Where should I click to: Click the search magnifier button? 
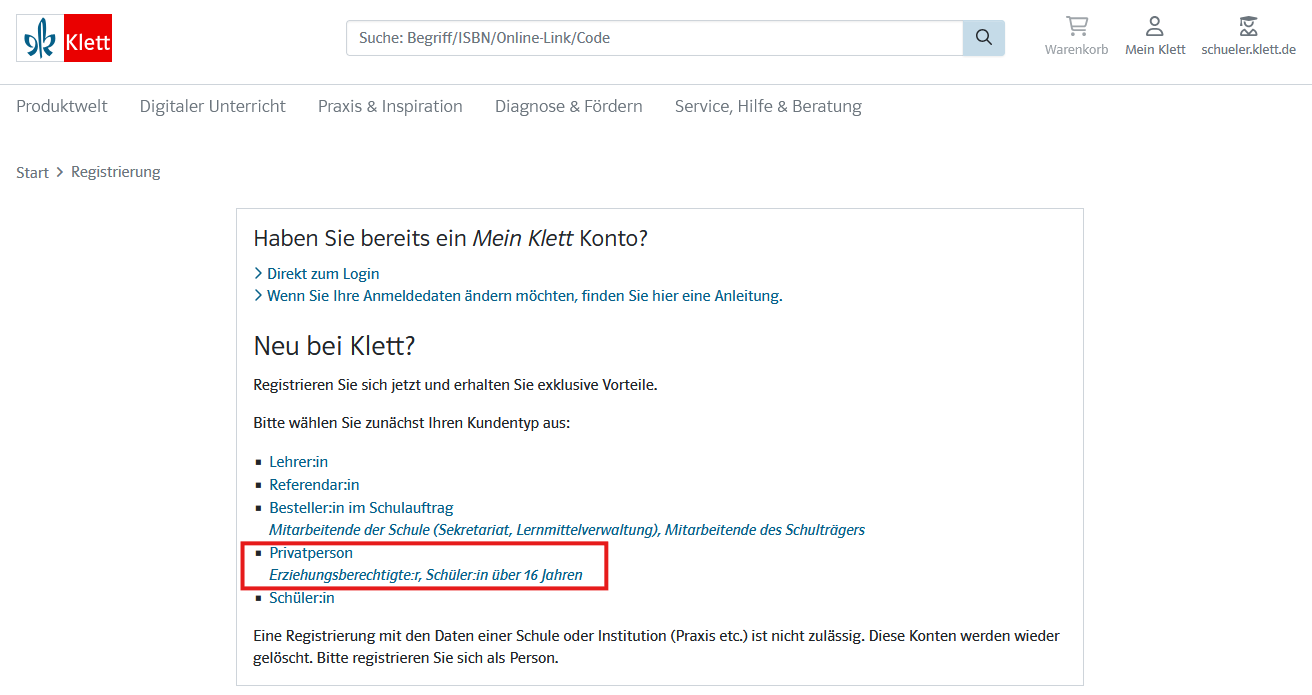(983, 38)
